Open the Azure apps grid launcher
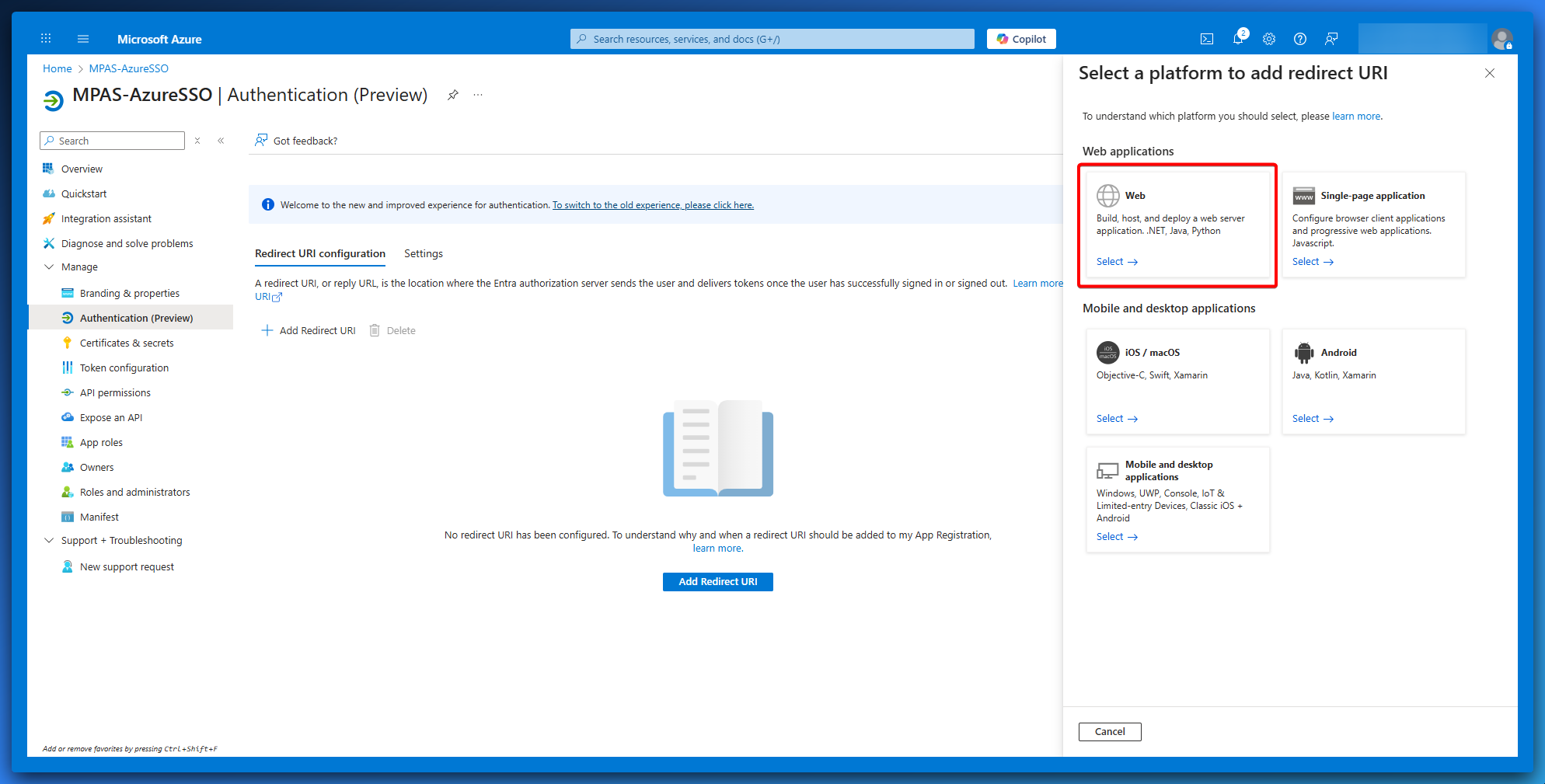1545x784 pixels. (x=46, y=39)
